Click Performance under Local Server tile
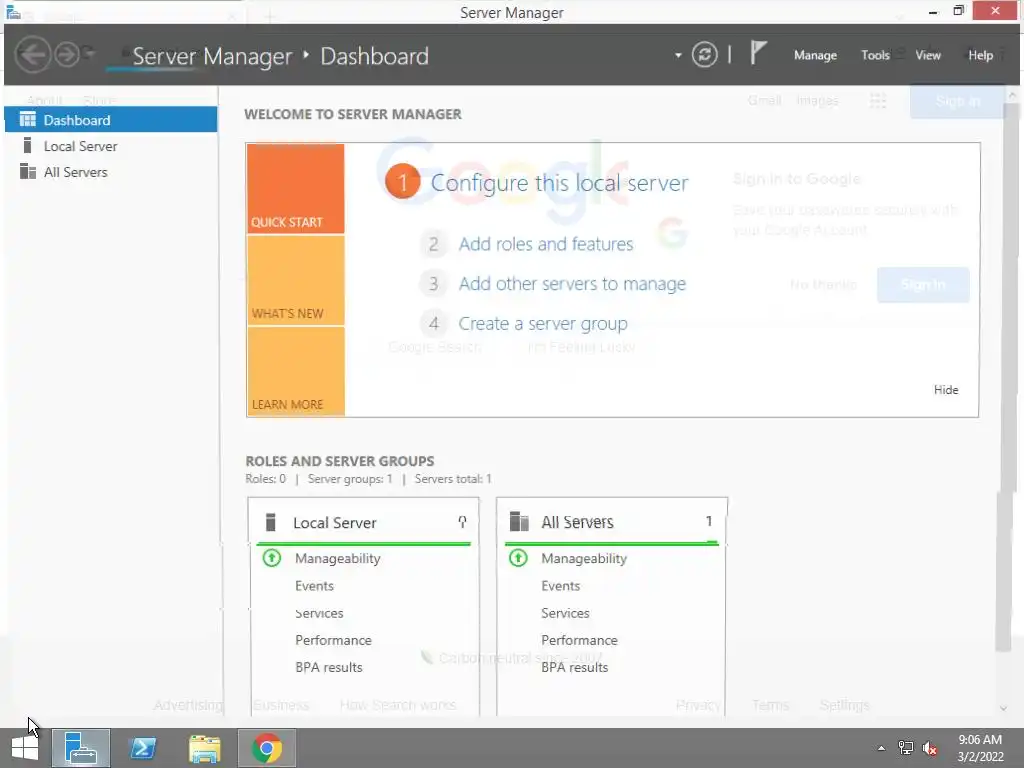 pos(333,640)
